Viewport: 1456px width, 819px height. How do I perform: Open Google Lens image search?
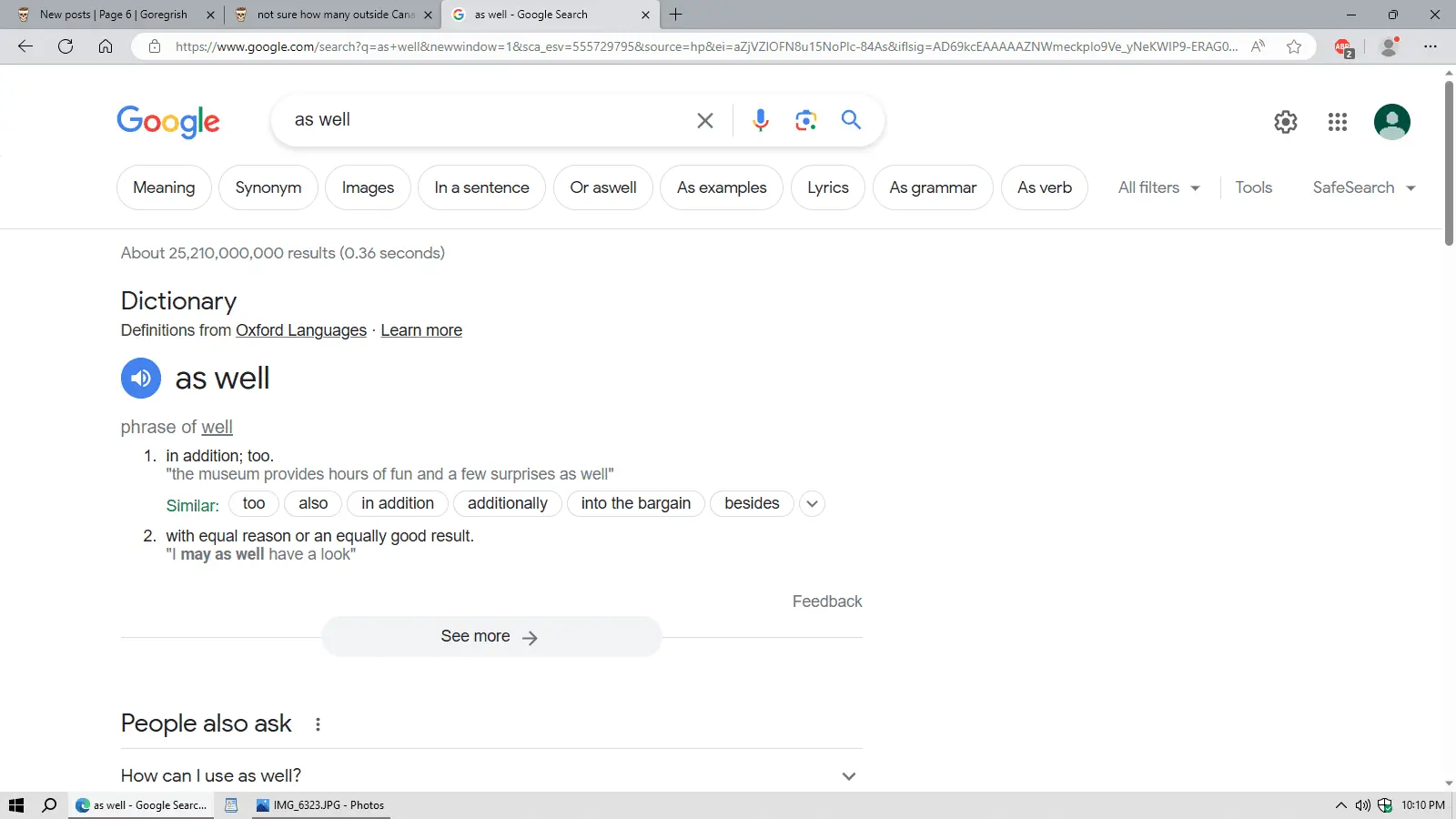(x=805, y=120)
